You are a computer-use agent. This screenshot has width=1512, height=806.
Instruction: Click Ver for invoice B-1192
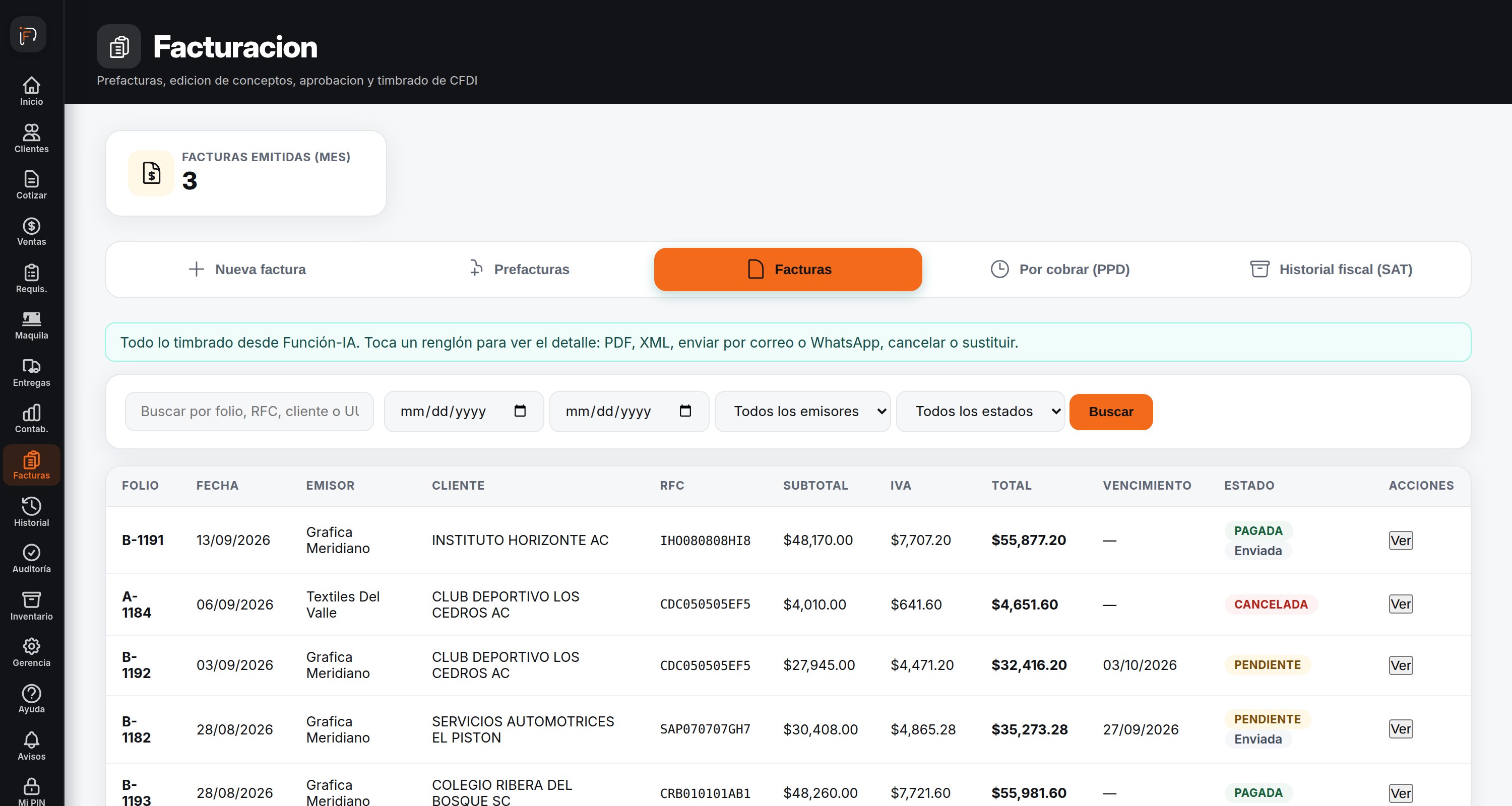tap(1401, 665)
